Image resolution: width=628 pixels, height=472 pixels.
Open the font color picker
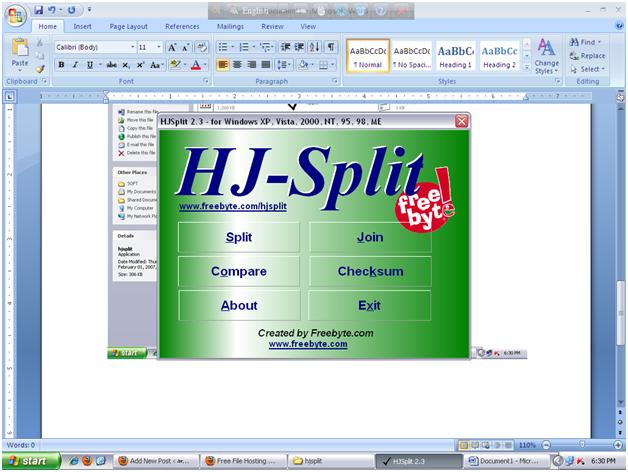205,65
